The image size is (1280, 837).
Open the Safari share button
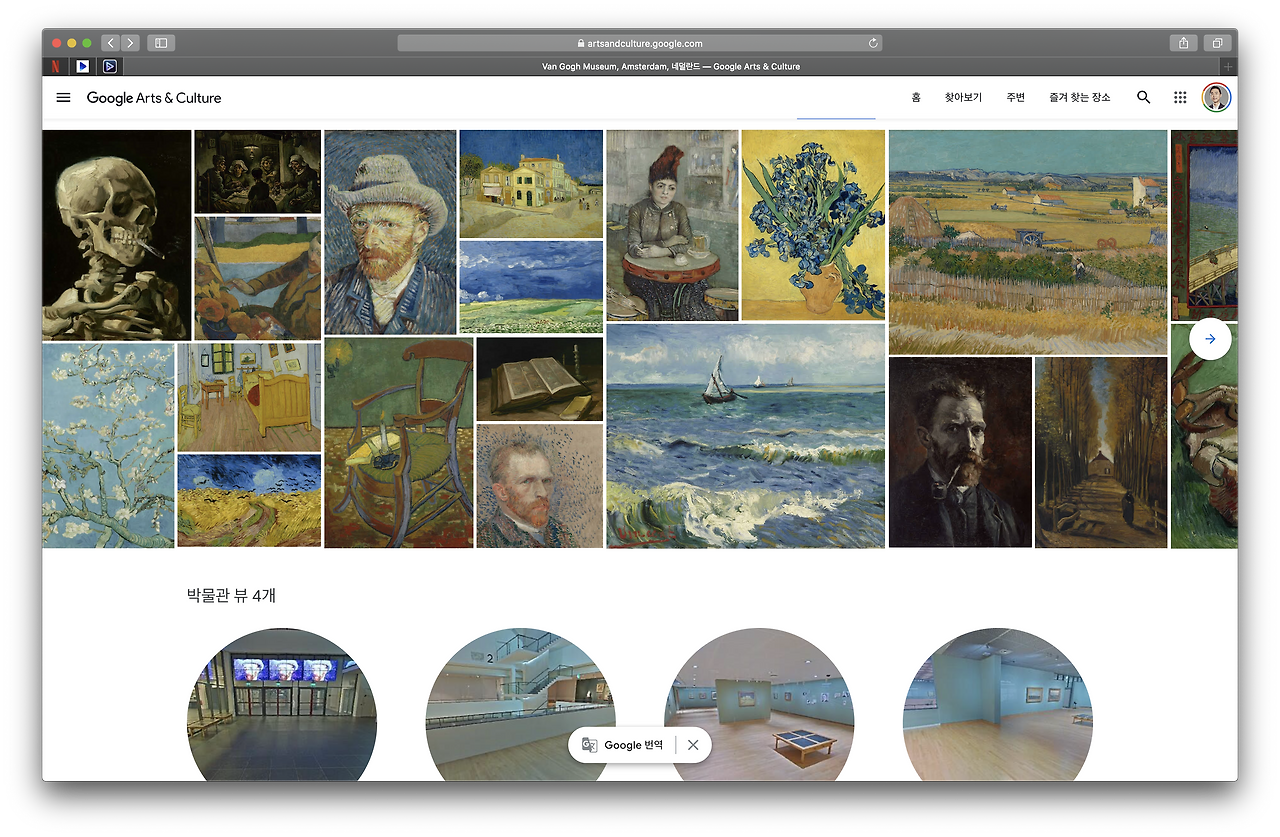point(1183,43)
